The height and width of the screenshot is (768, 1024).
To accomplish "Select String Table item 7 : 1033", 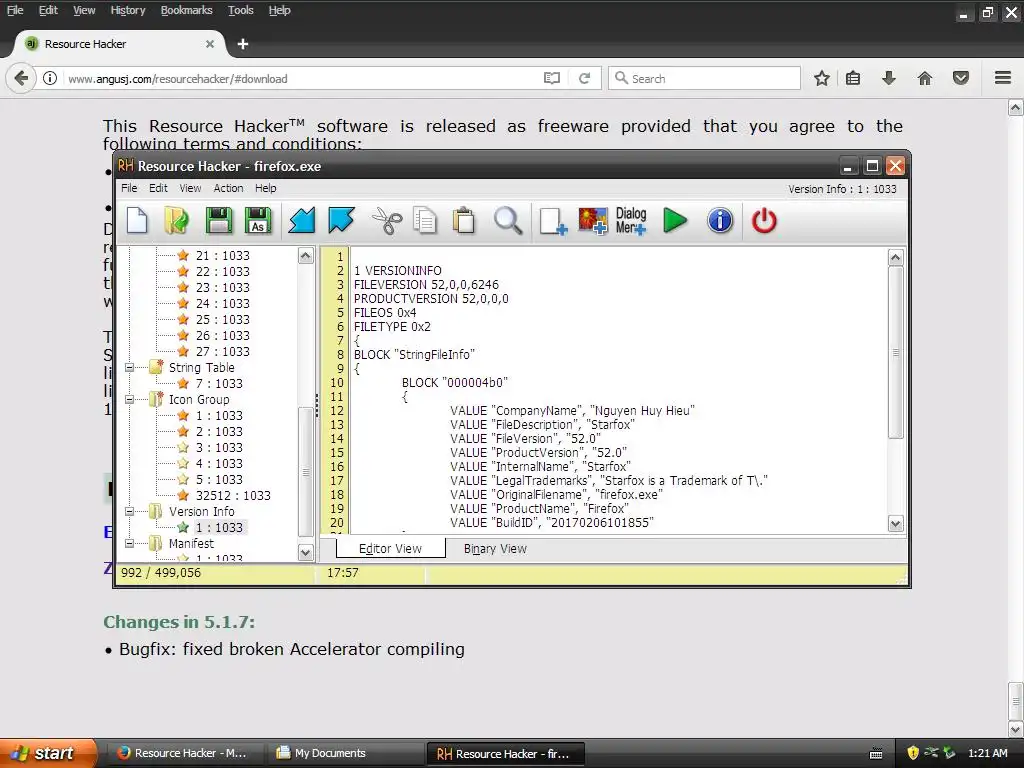I will [219, 383].
